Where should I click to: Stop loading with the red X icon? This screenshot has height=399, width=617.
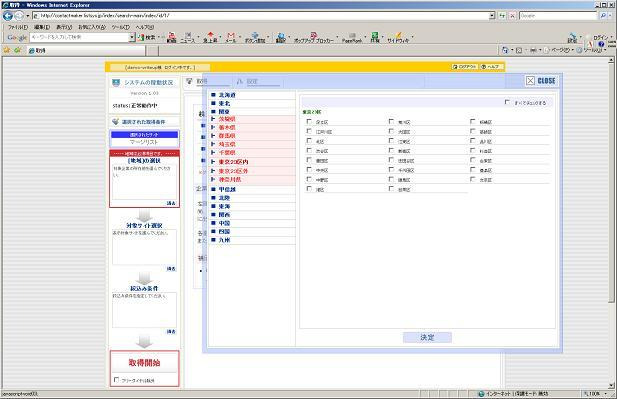tap(512, 16)
